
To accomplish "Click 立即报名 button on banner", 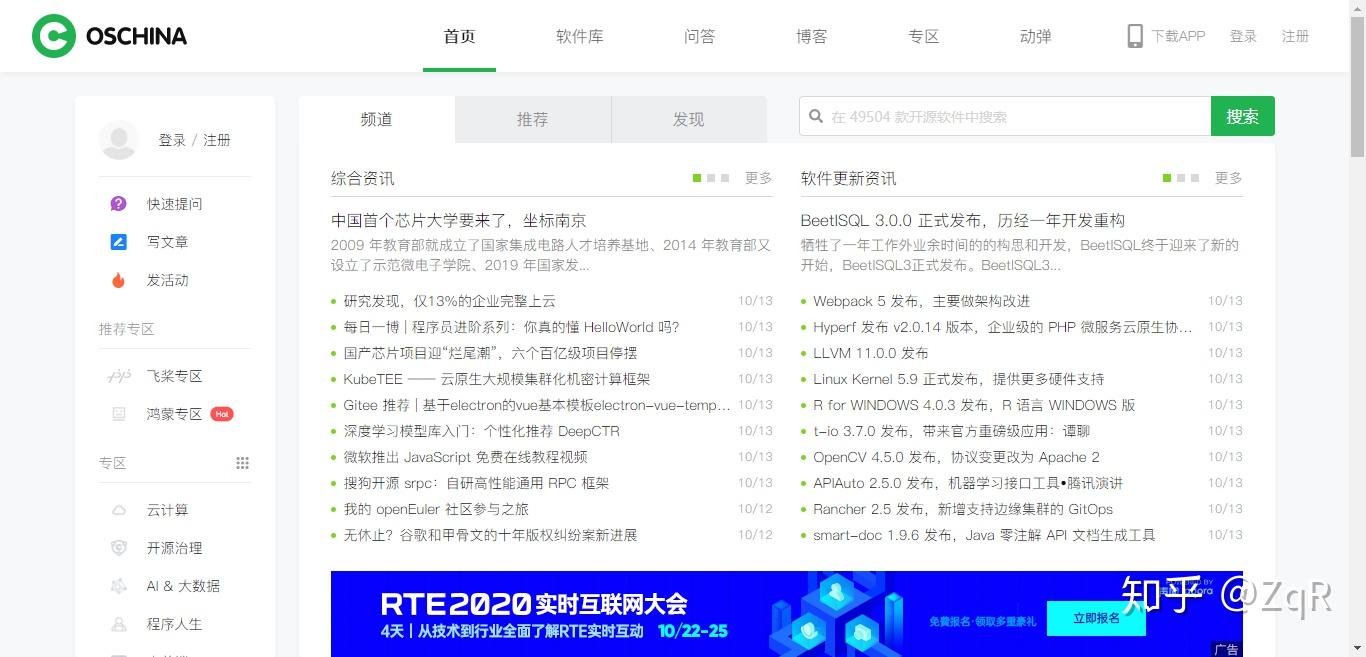I will coord(1096,619).
